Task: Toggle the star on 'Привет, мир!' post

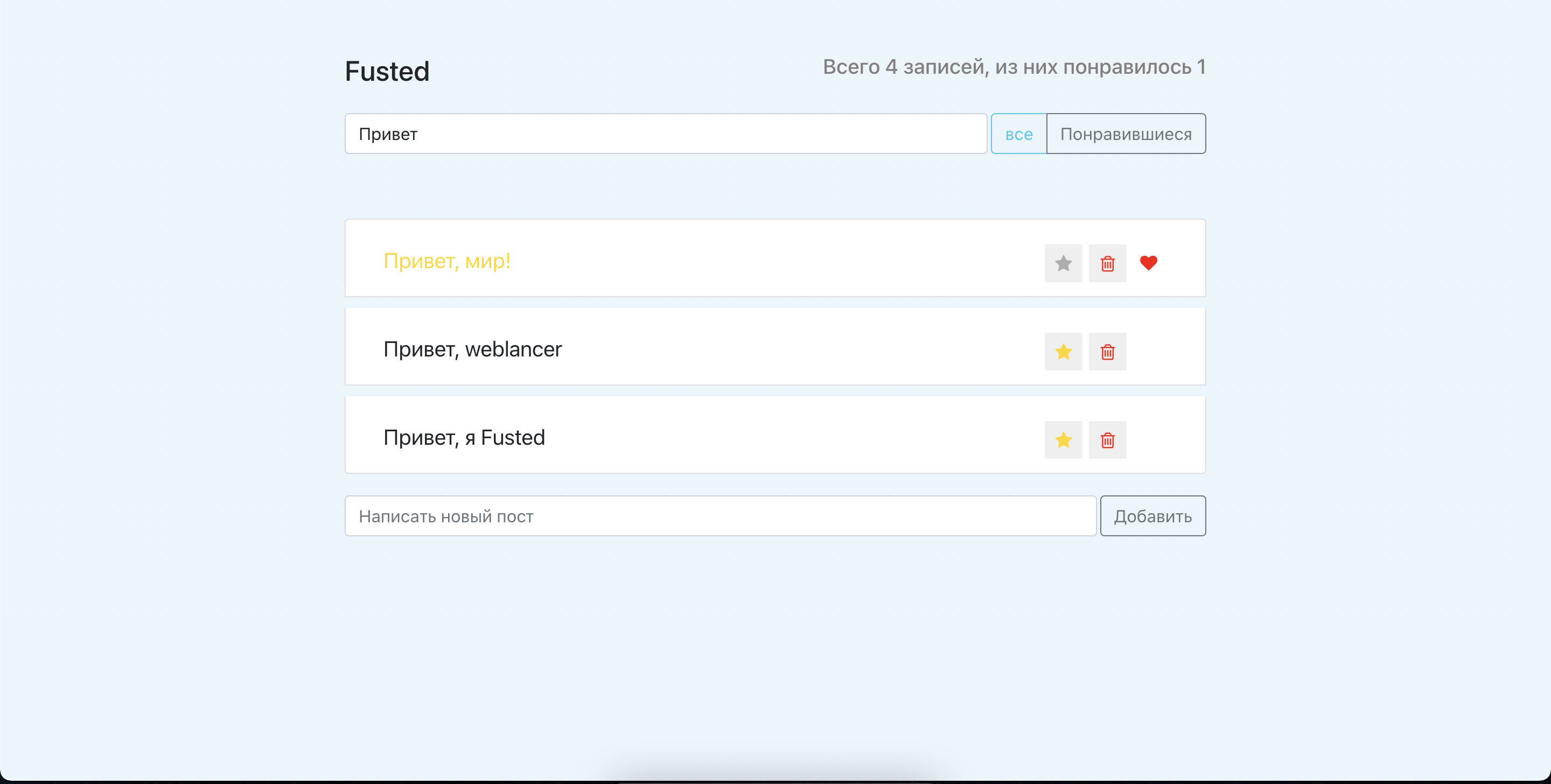Action: [1063, 263]
